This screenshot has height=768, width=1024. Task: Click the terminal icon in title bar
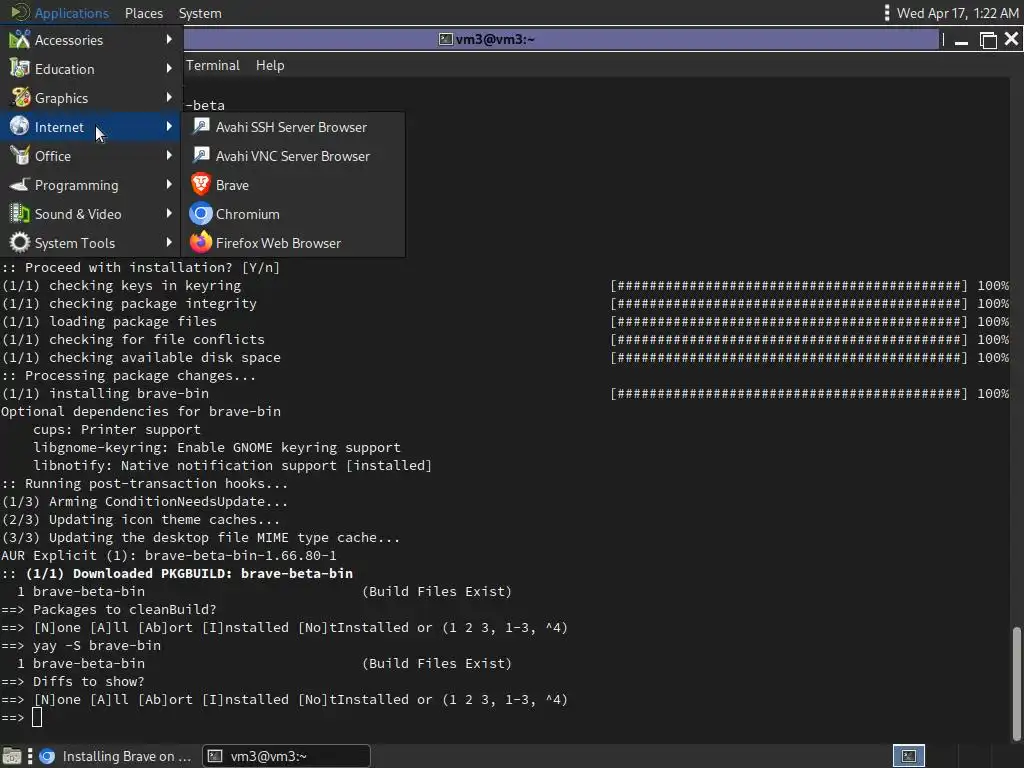click(x=445, y=39)
